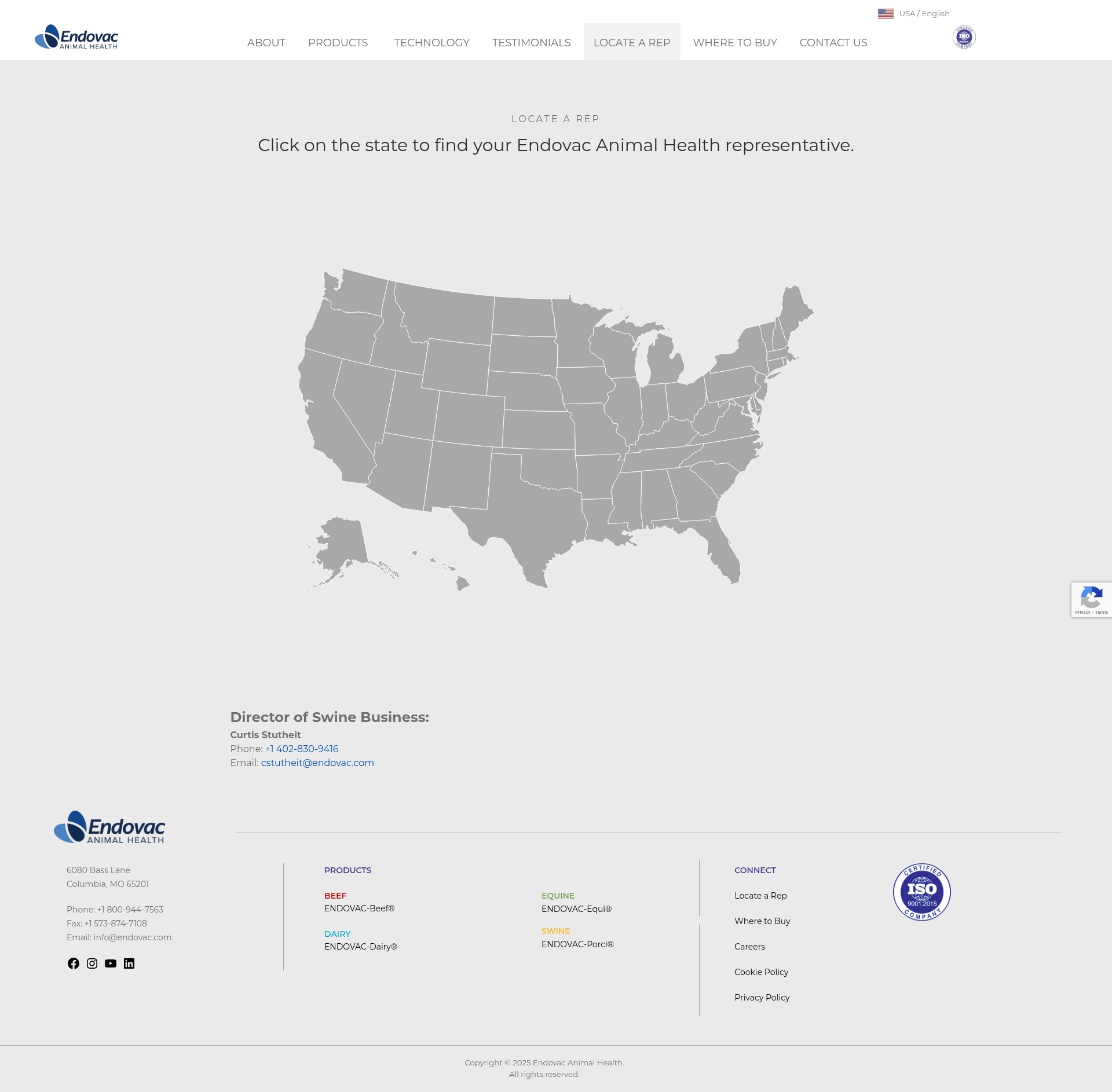The height and width of the screenshot is (1092, 1112).
Task: Open the Privacy Policy footer link
Action: click(x=762, y=998)
